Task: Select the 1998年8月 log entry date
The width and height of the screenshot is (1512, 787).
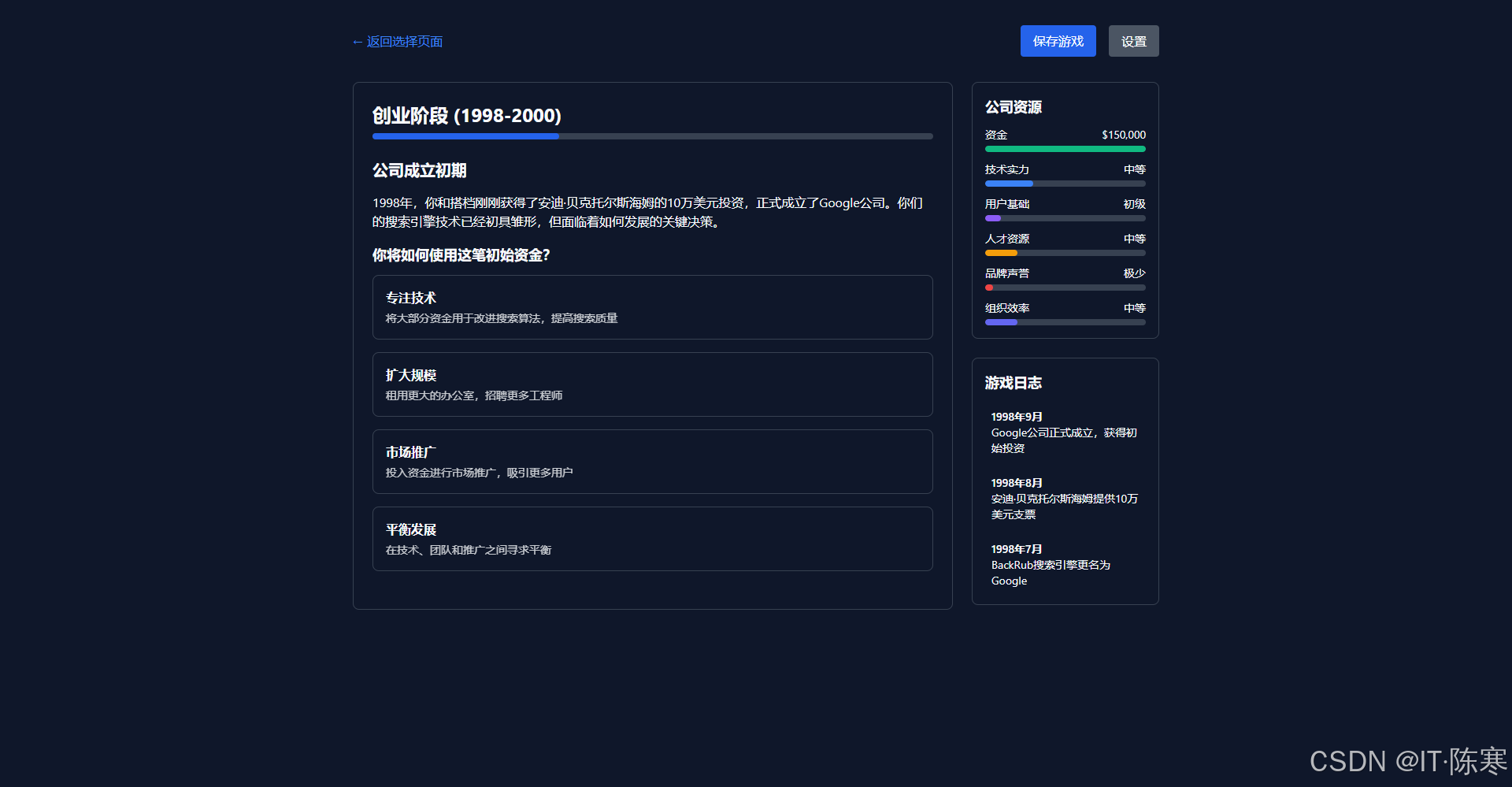Action: pos(1017,483)
